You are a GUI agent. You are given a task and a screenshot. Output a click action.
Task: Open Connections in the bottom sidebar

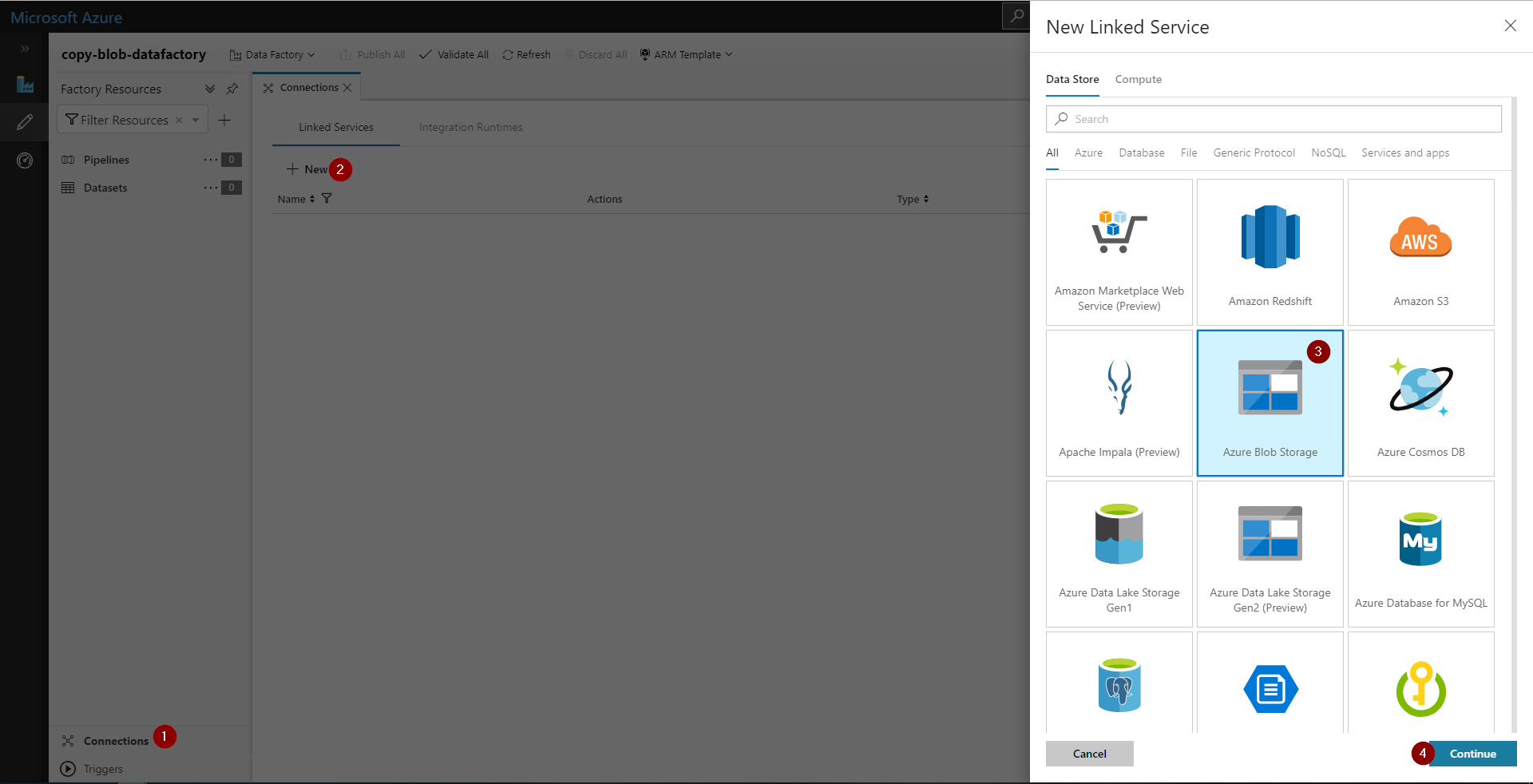click(x=116, y=741)
